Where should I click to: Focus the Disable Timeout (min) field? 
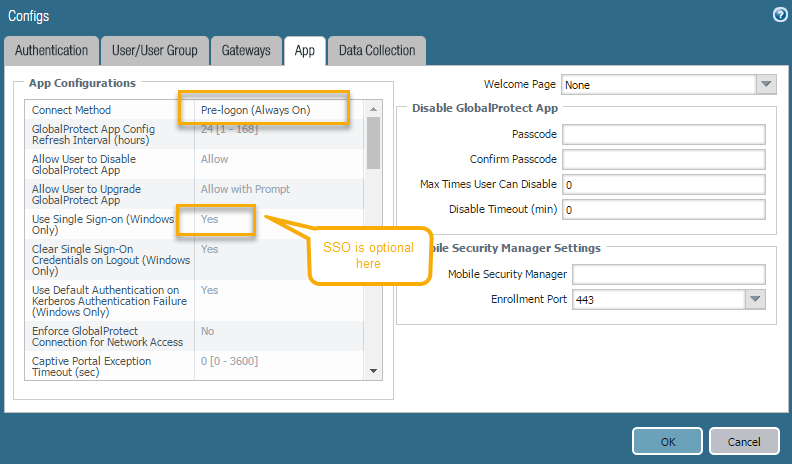[664, 210]
